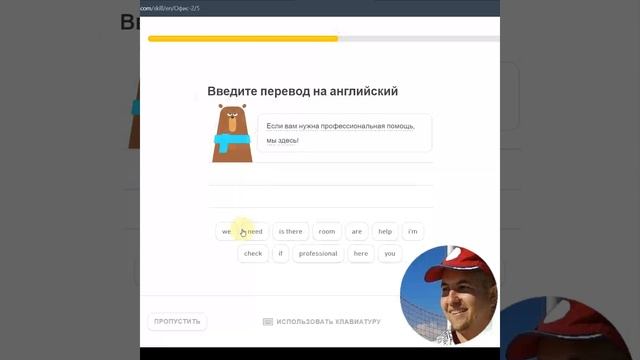
Task: Select the word tile "we"
Action: (227, 231)
